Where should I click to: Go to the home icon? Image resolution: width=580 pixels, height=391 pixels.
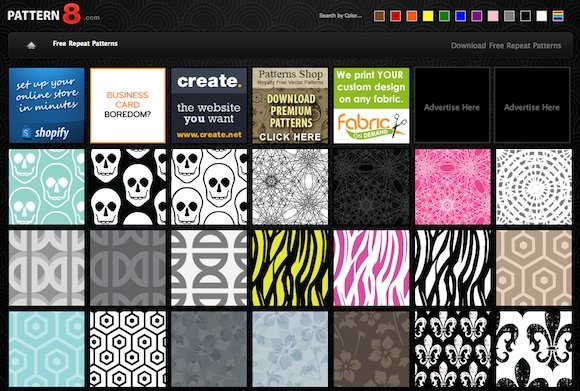tap(31, 45)
